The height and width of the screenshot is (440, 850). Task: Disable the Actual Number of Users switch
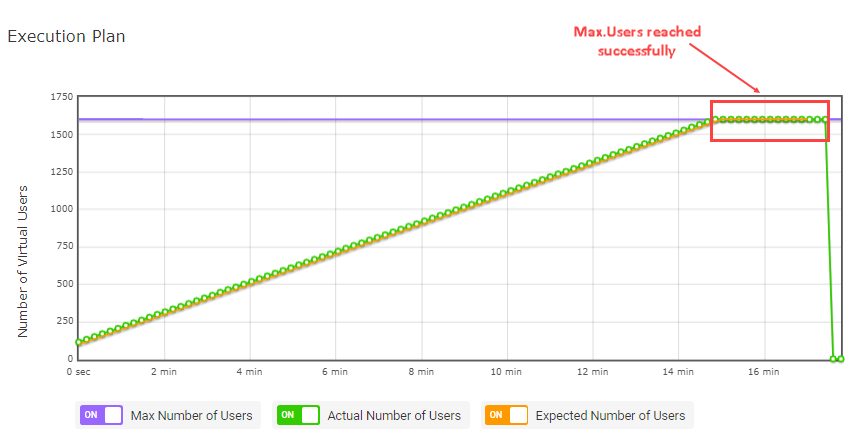point(297,415)
